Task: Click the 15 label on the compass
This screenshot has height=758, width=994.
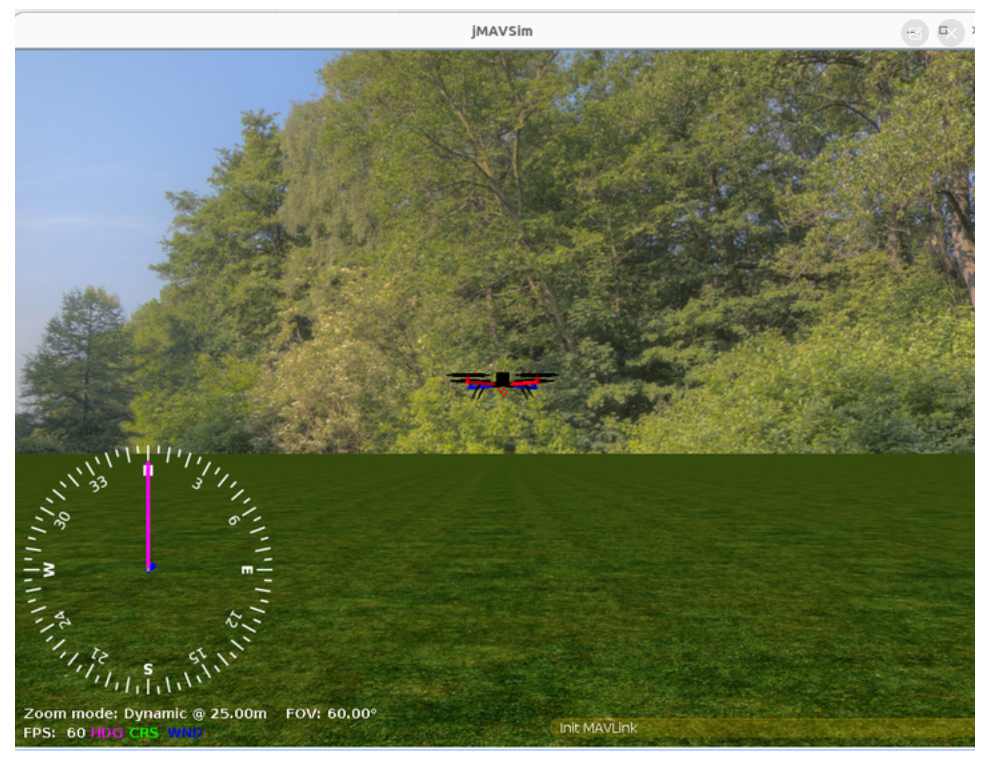Action: click(x=197, y=655)
